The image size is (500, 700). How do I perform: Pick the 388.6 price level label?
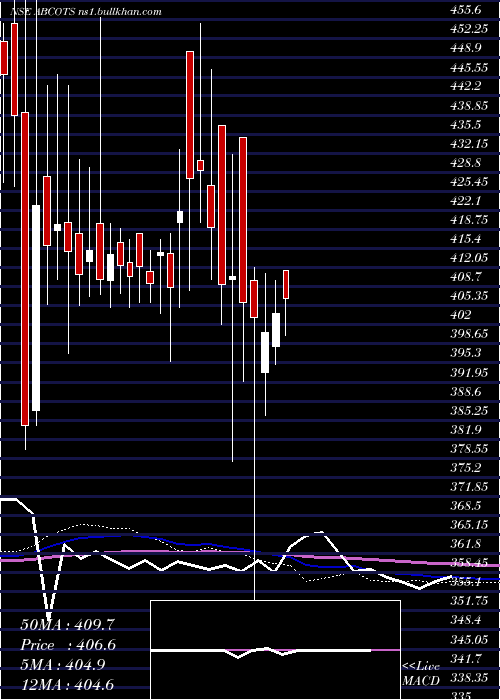465,392
